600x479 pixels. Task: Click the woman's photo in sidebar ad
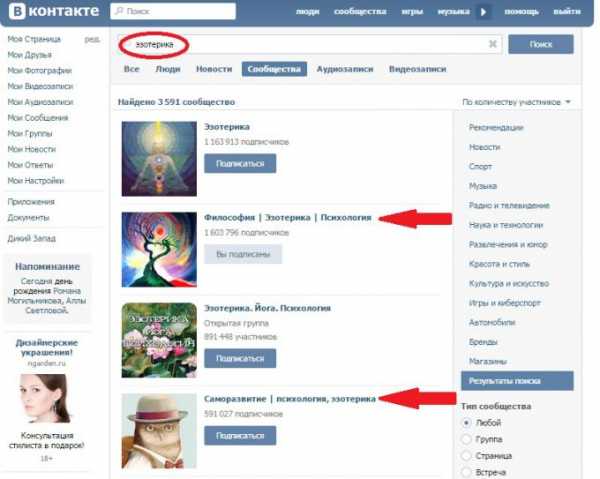[x=45, y=398]
